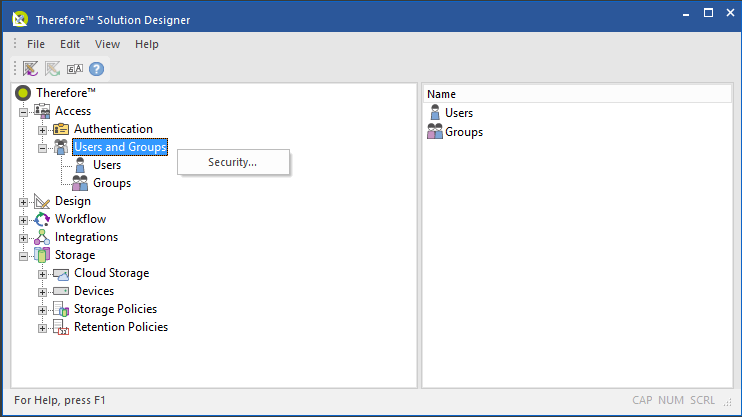Click the Users icon in tree
The image size is (742, 417).
[80, 165]
